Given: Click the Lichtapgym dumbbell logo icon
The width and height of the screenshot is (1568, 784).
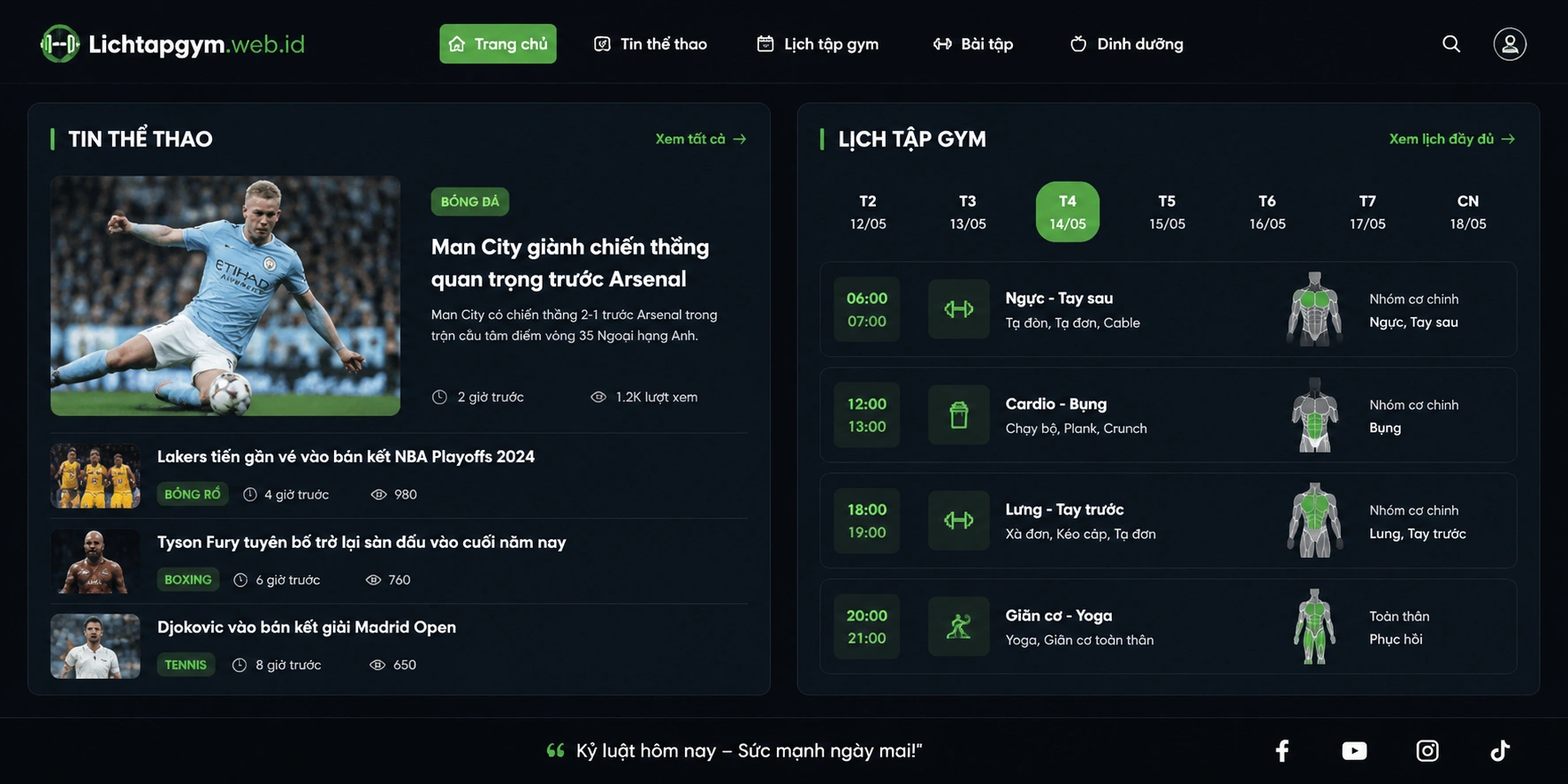Looking at the screenshot, I should tap(60, 43).
